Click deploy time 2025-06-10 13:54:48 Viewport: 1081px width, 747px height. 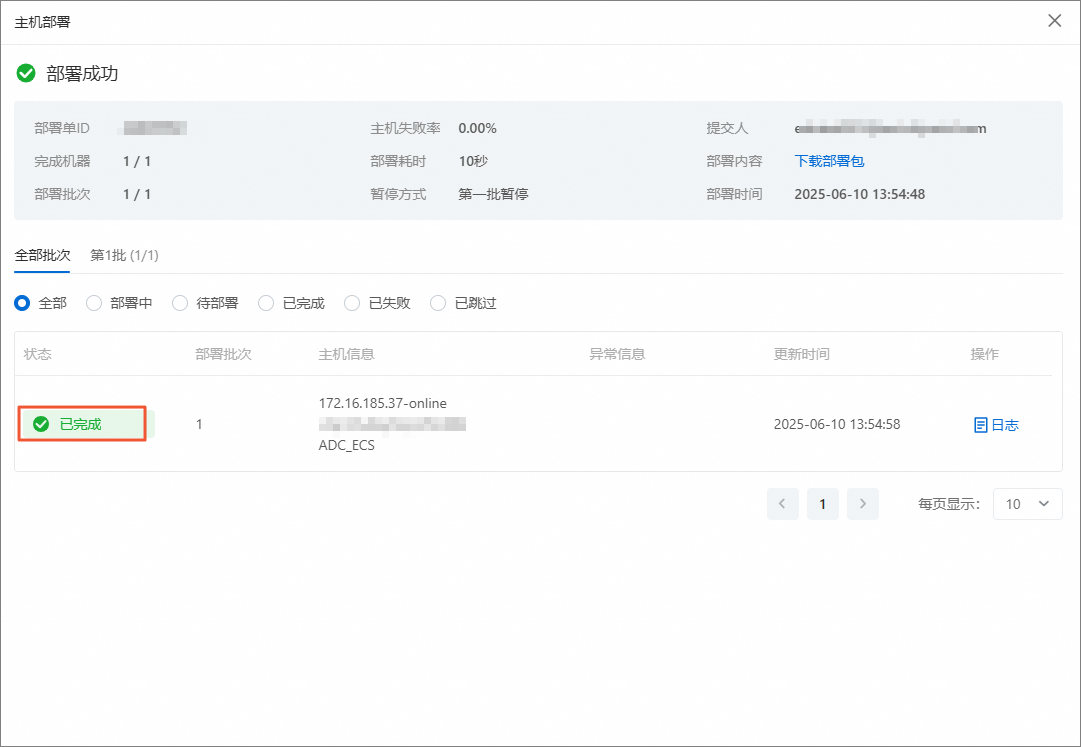click(x=860, y=194)
